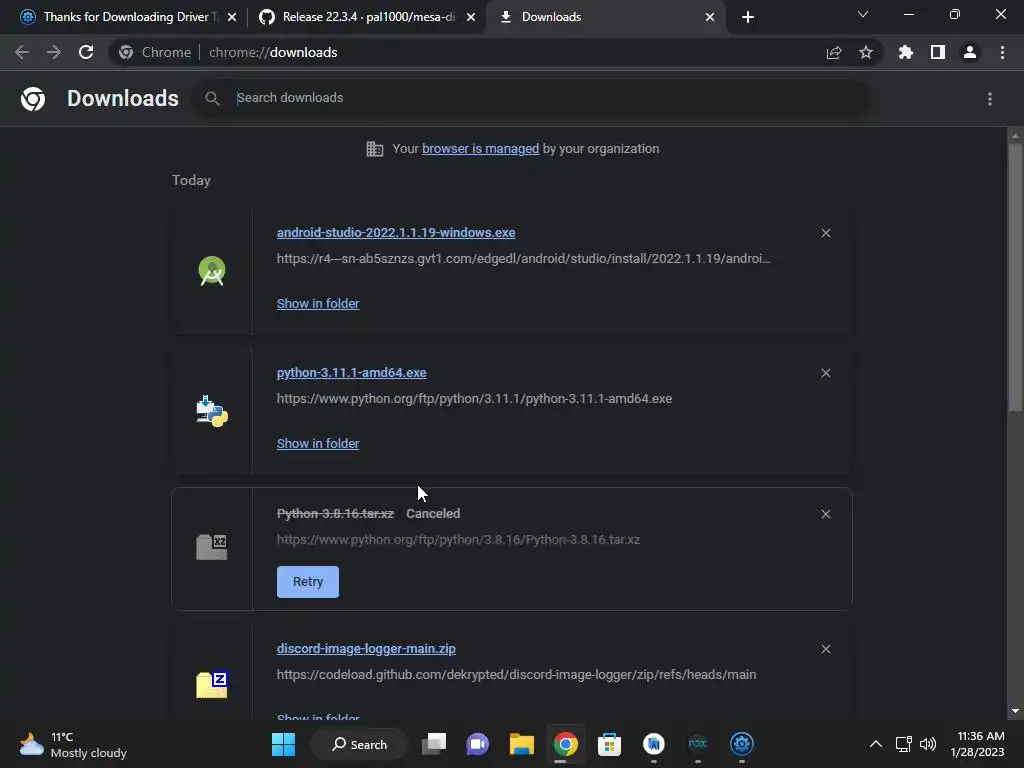The image size is (1024, 768).
Task: Share this page icon in address bar
Action: tap(834, 52)
